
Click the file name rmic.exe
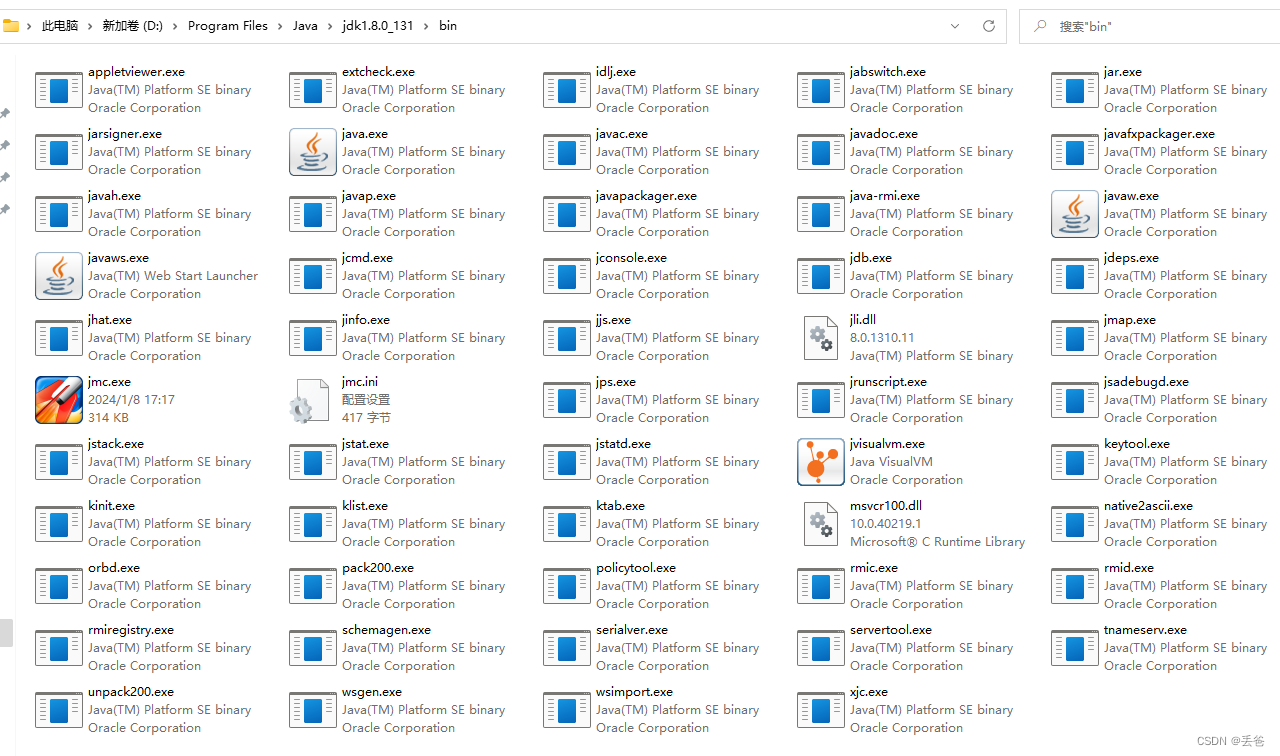click(874, 568)
